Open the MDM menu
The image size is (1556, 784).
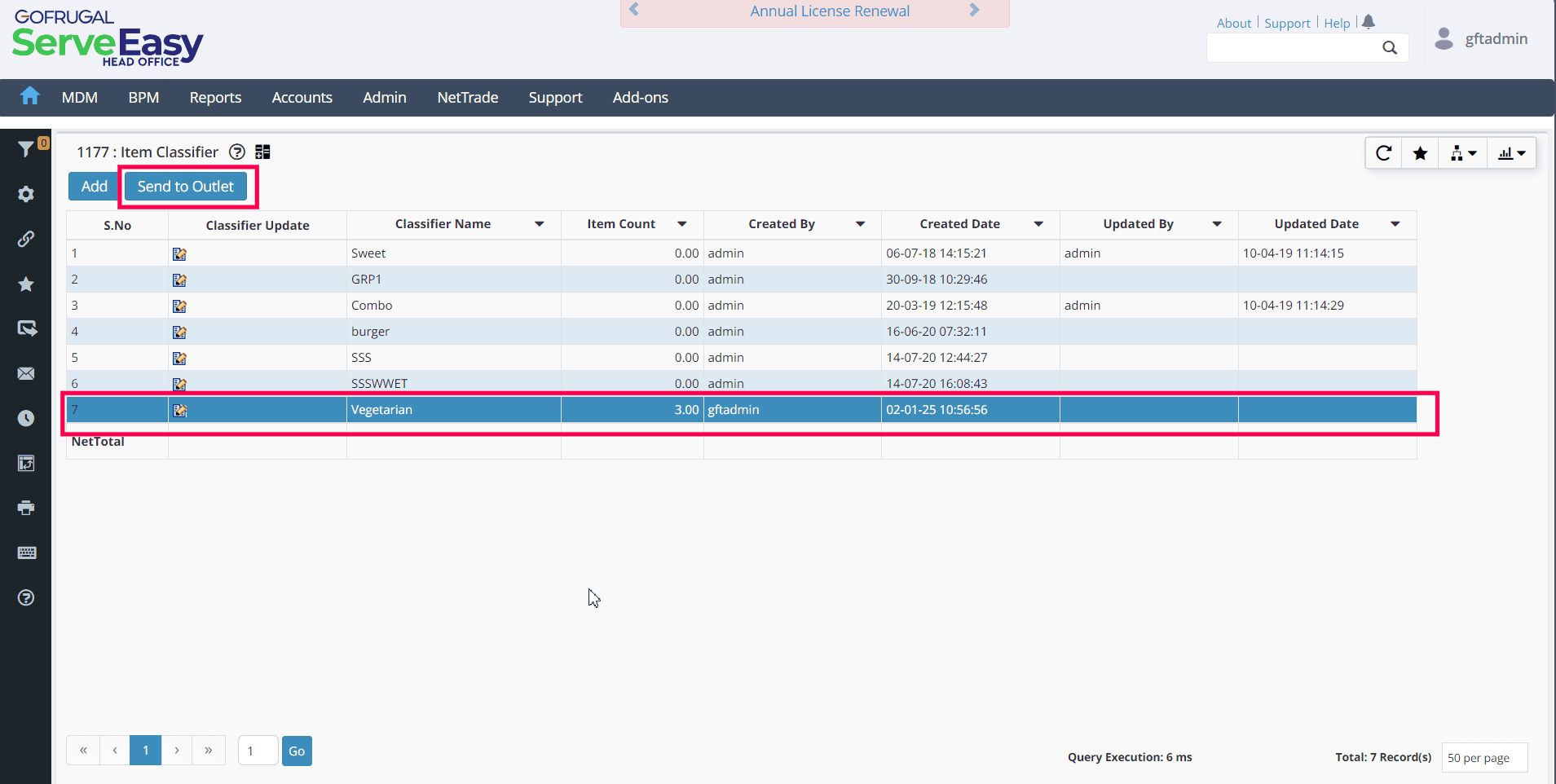coord(80,98)
